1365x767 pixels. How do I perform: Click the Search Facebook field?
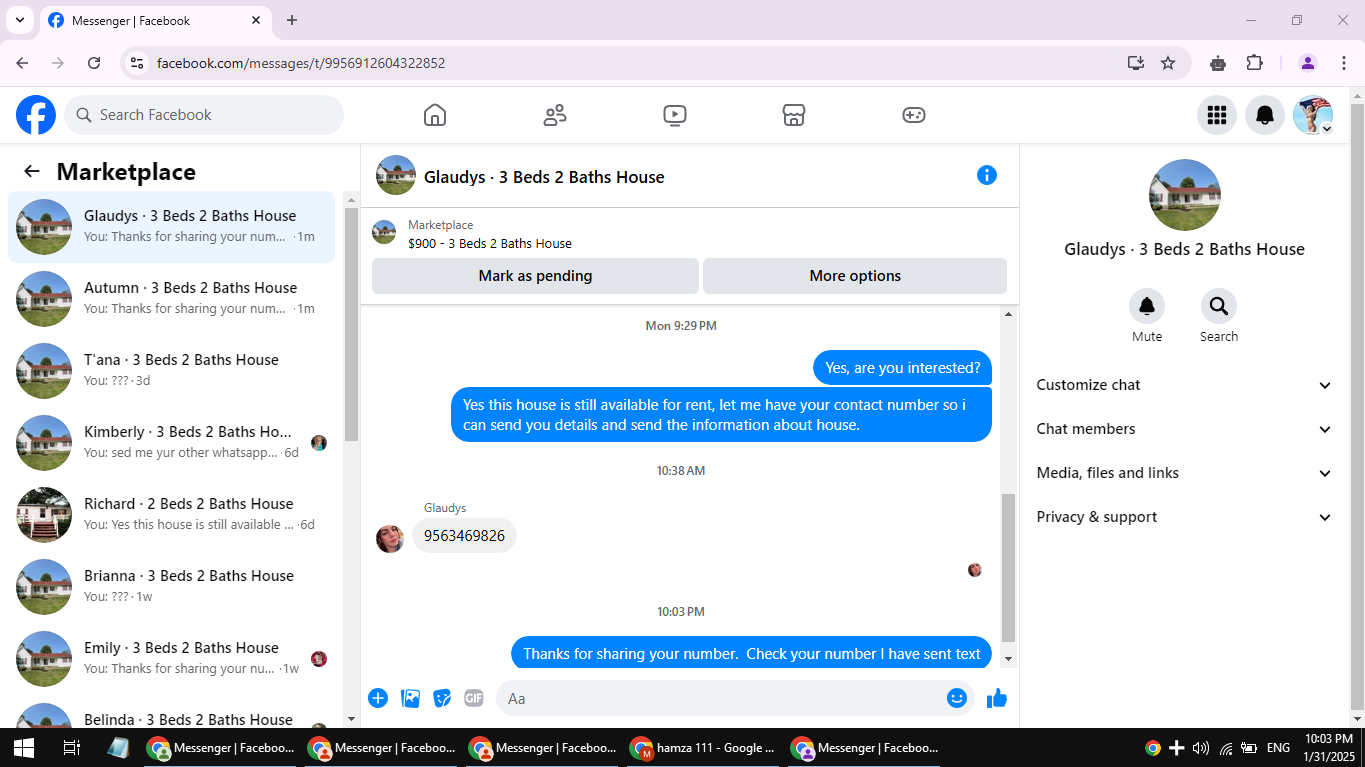(204, 115)
